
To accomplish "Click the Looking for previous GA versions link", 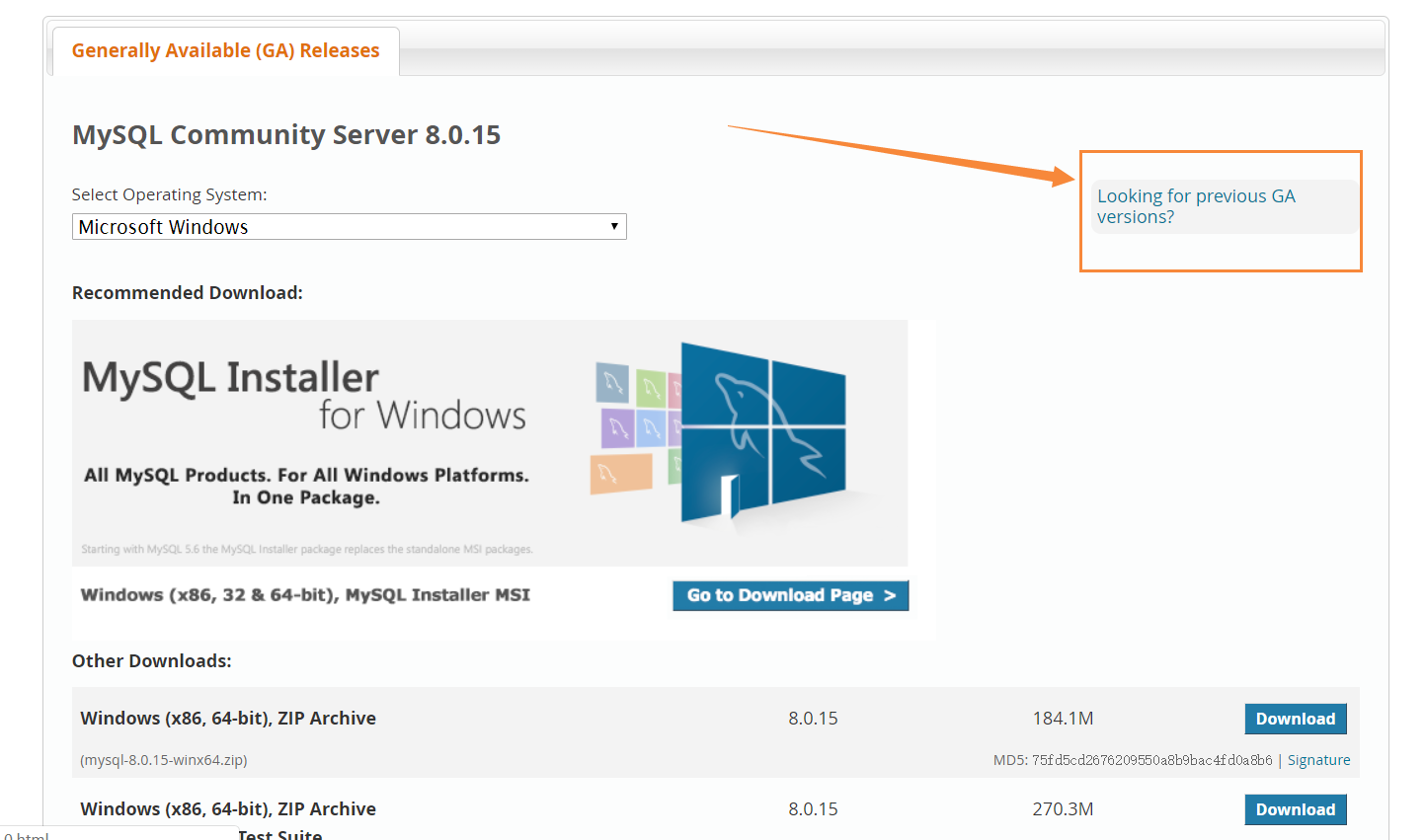I will coord(1196,206).
